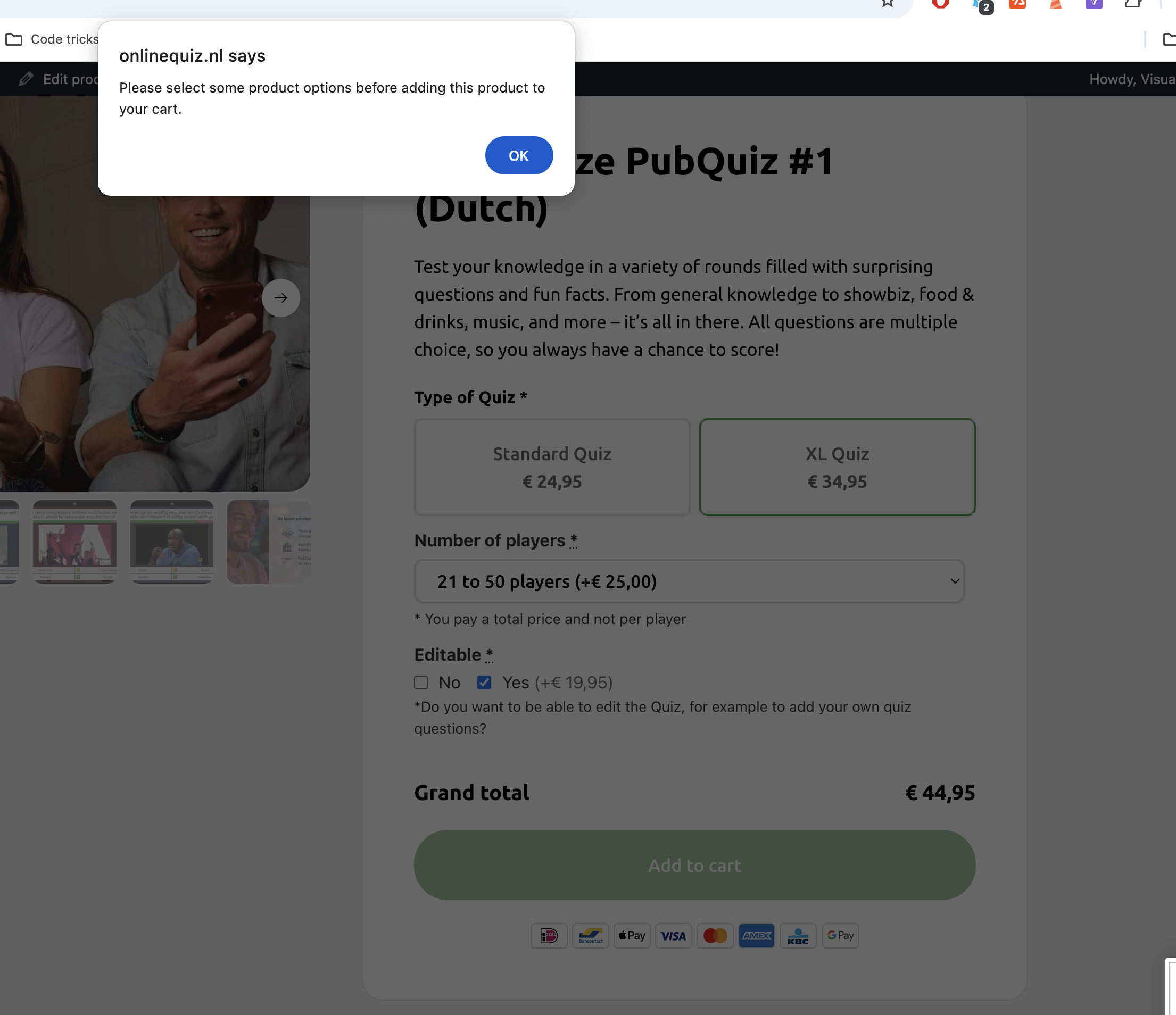Uncheck the Editable Yes checkbox
Image resolution: width=1176 pixels, height=1015 pixels.
(484, 683)
